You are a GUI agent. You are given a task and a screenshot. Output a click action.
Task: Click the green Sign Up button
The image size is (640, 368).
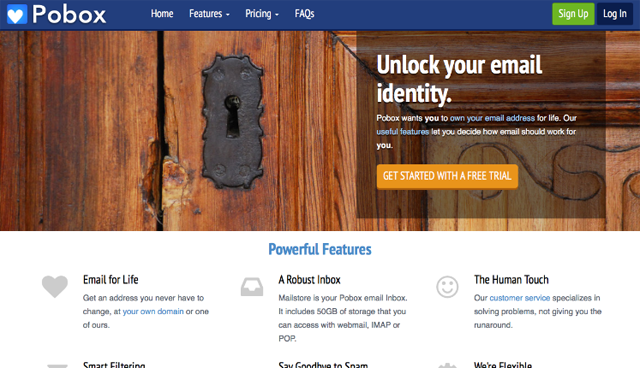pyautogui.click(x=573, y=14)
